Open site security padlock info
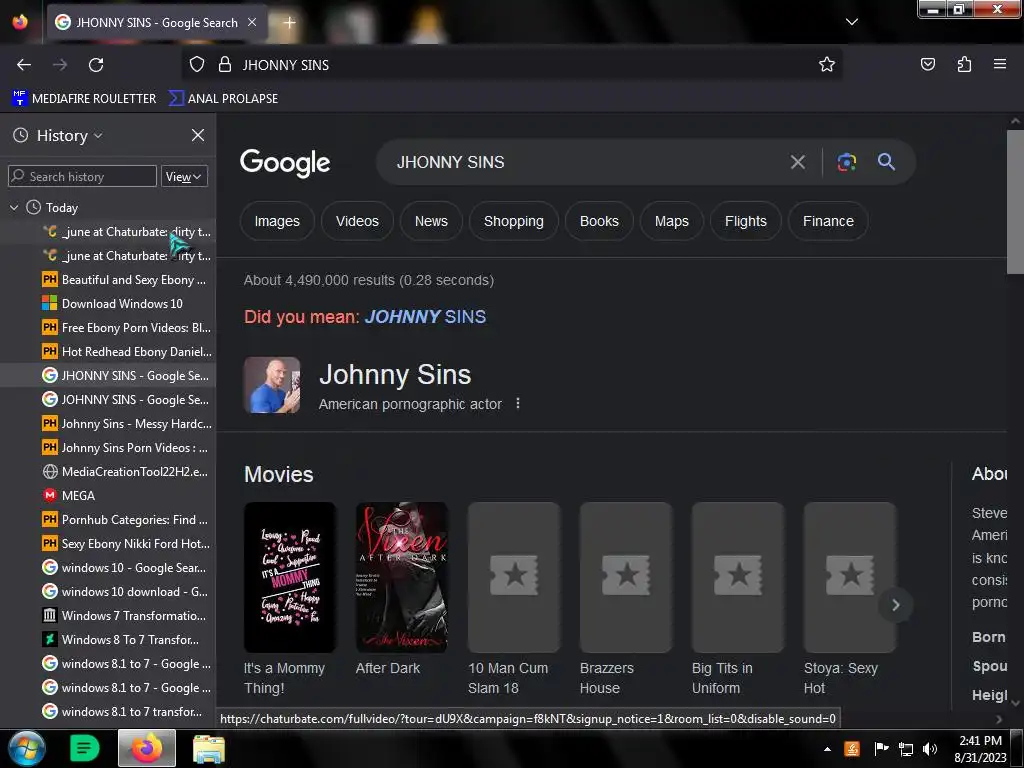This screenshot has height=768, width=1024. click(x=225, y=65)
